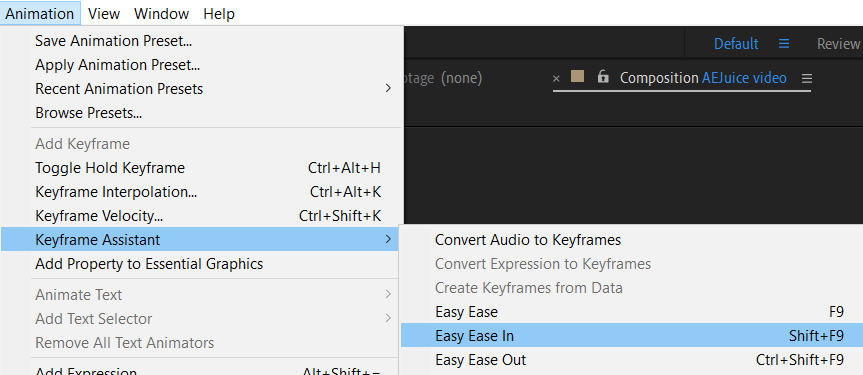Open the View menu
Viewport: 863px width, 375px height.
point(103,13)
